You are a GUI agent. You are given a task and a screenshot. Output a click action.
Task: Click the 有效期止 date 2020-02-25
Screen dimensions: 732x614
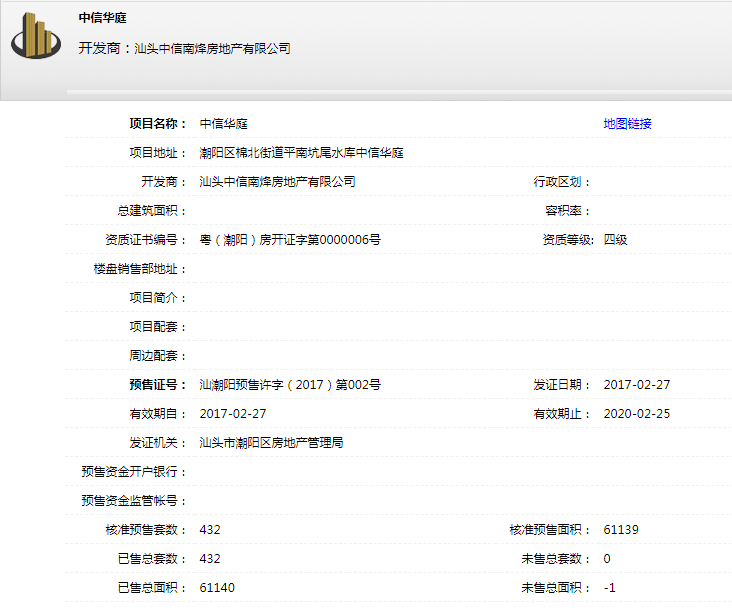click(637, 414)
